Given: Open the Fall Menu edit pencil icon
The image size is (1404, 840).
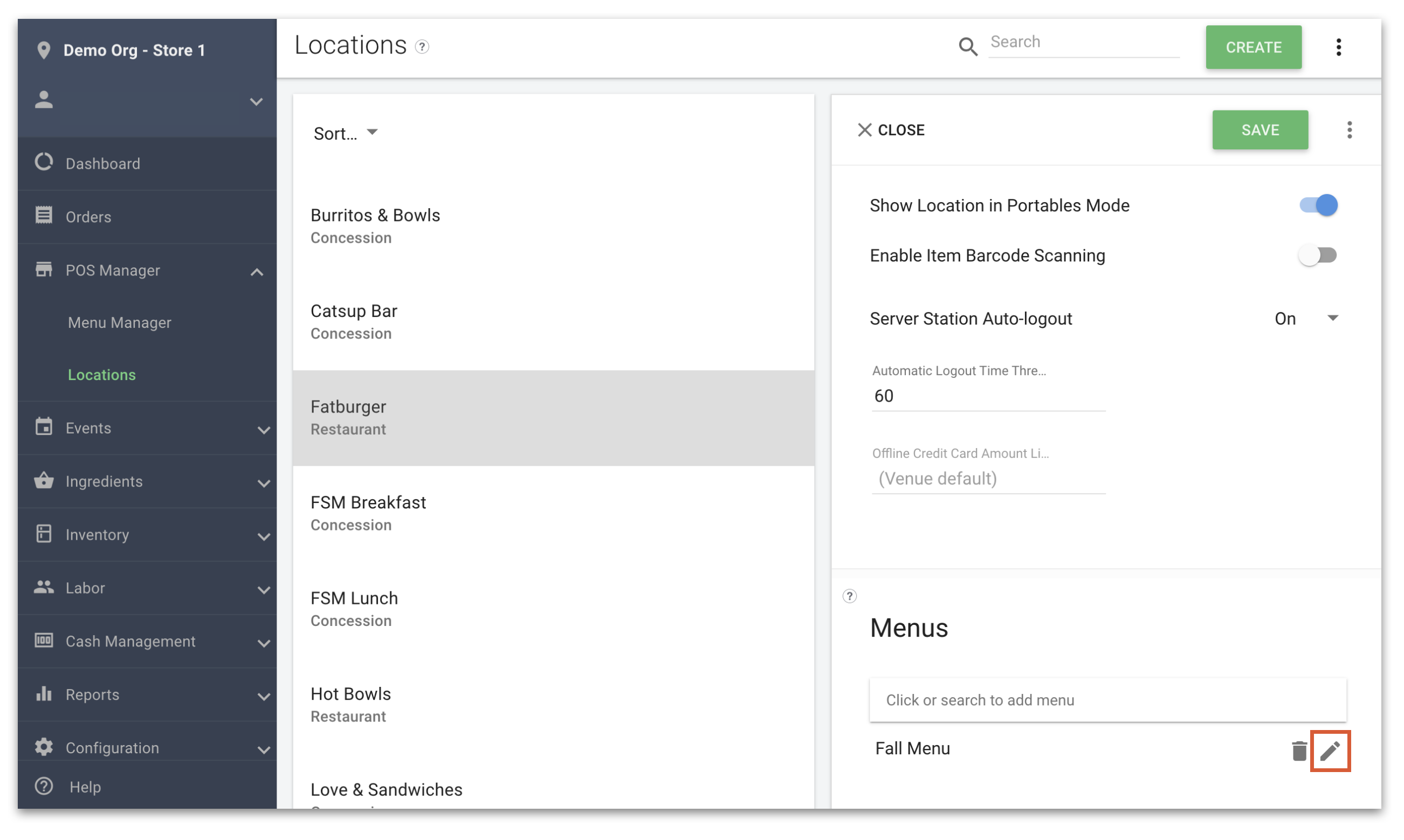Looking at the screenshot, I should [1331, 751].
